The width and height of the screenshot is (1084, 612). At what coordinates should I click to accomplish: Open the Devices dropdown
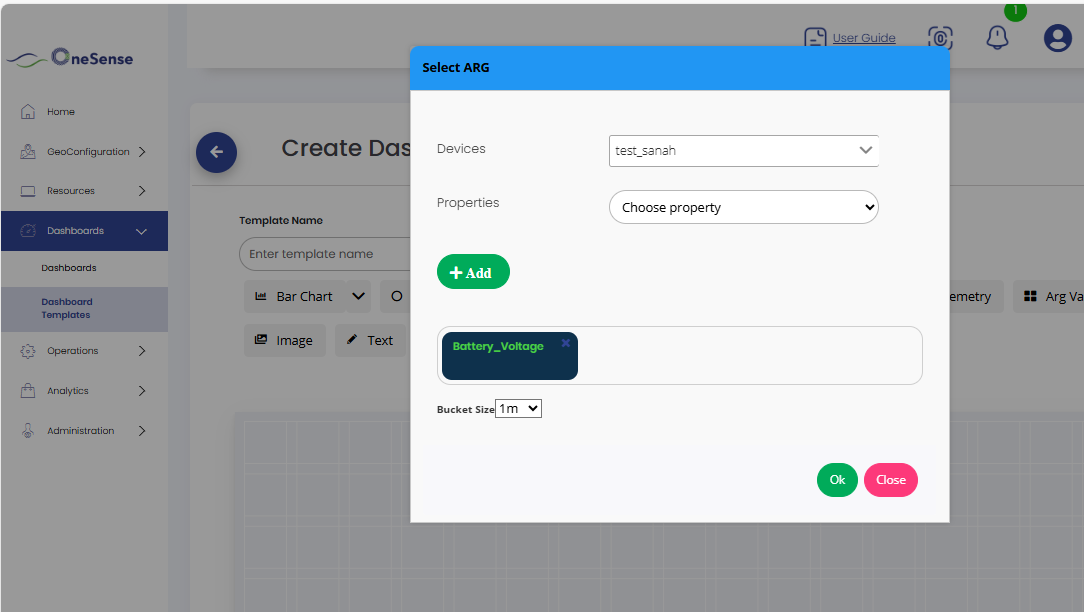click(743, 151)
